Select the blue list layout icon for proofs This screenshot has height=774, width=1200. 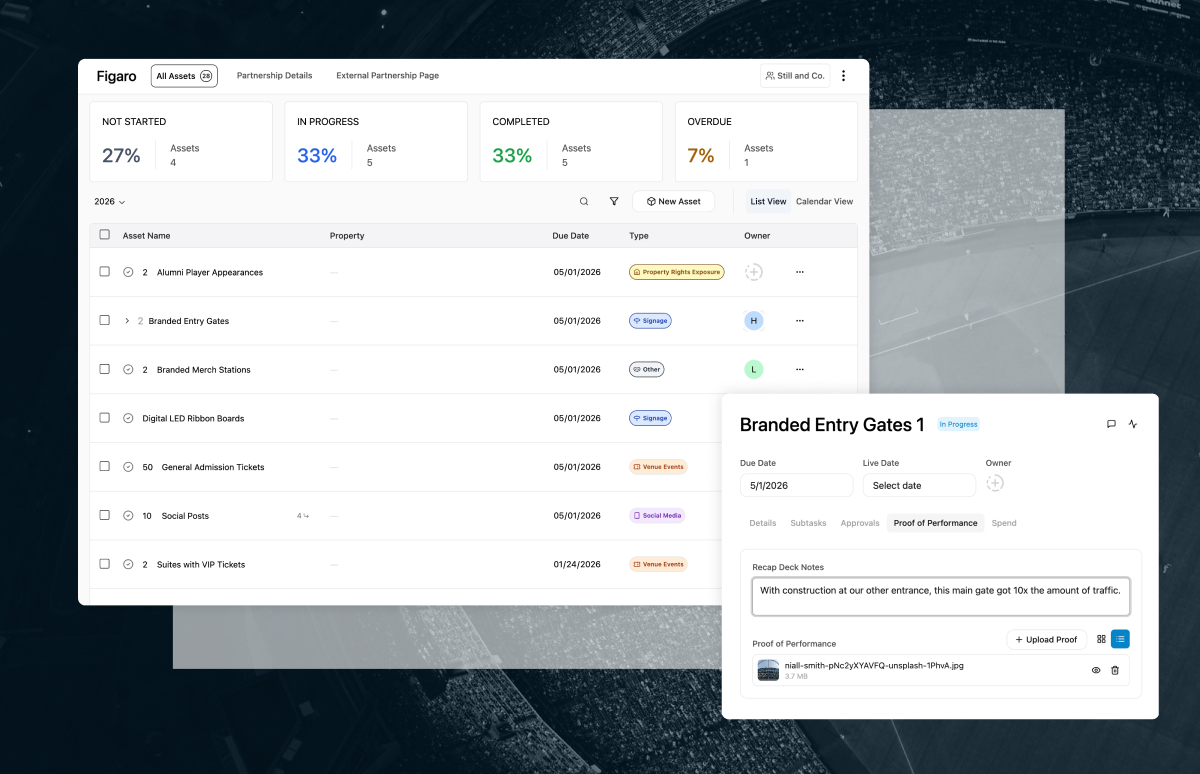(x=1120, y=638)
